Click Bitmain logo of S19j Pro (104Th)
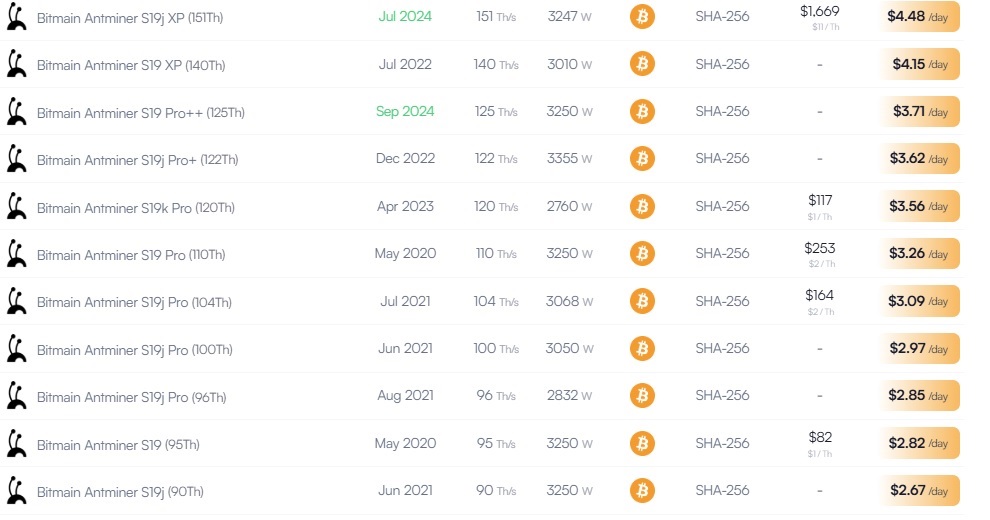The height and width of the screenshot is (520, 990). (x=16, y=301)
